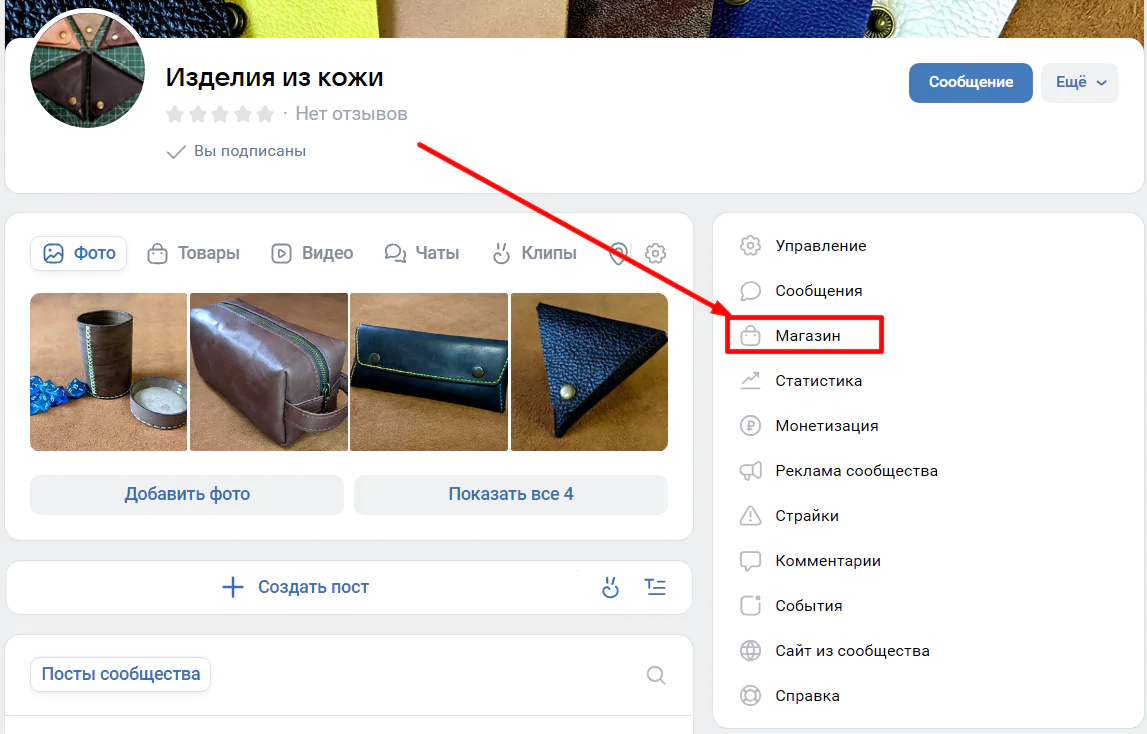Open the Комментарии menu item
This screenshot has height=734, width=1147.
[x=828, y=561]
